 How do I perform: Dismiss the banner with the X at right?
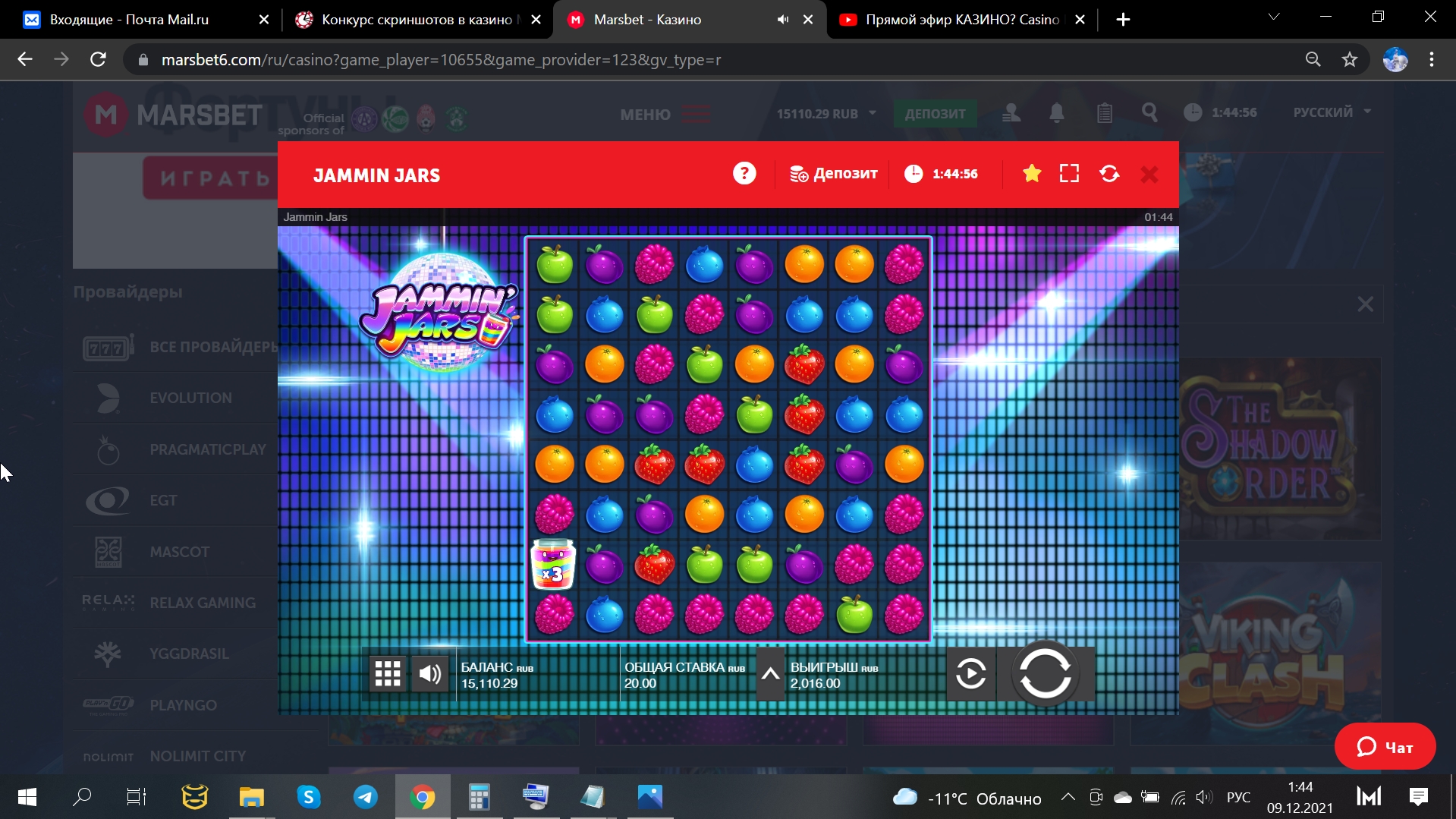(x=1365, y=304)
